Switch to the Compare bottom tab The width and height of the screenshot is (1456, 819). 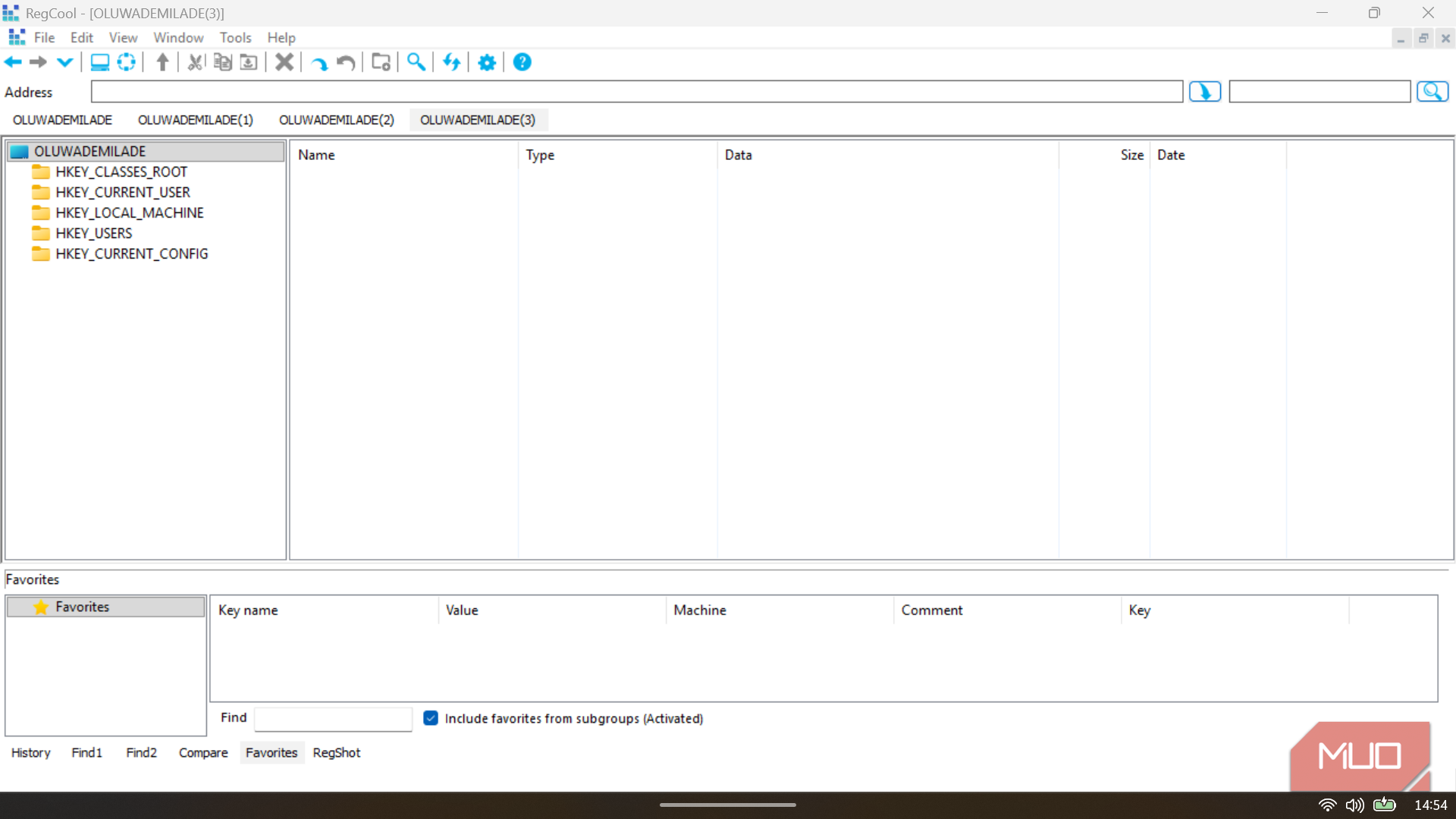(203, 752)
